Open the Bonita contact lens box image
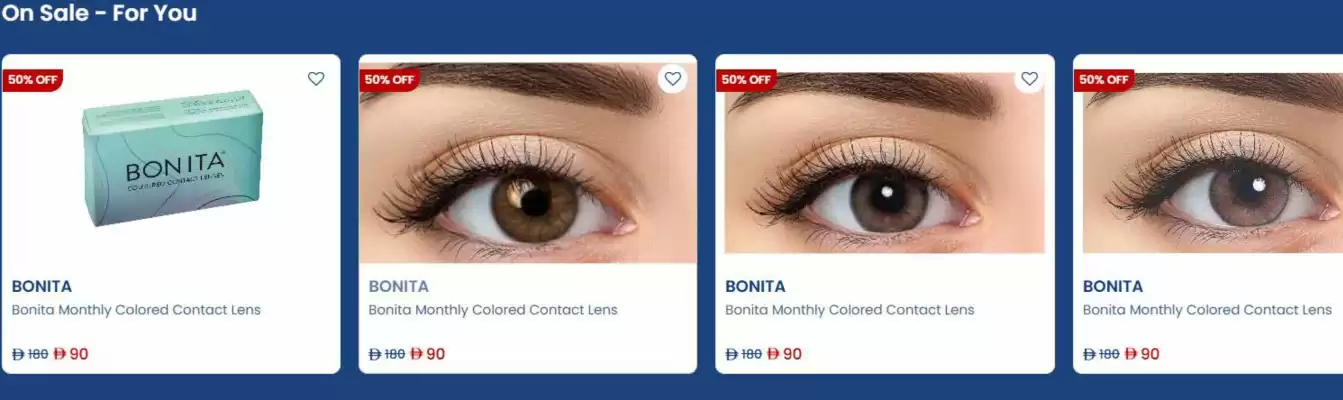Viewport: 1343px width, 400px height. pos(172,158)
